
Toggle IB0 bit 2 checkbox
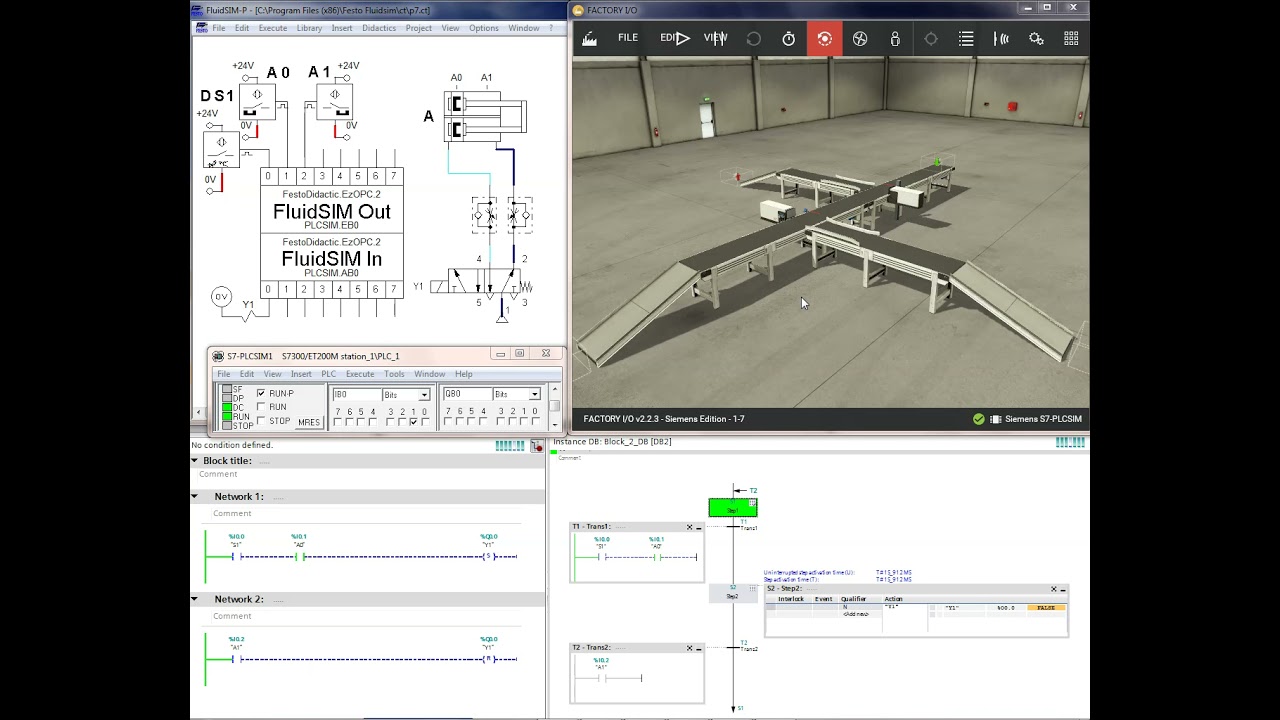[x=402, y=422]
